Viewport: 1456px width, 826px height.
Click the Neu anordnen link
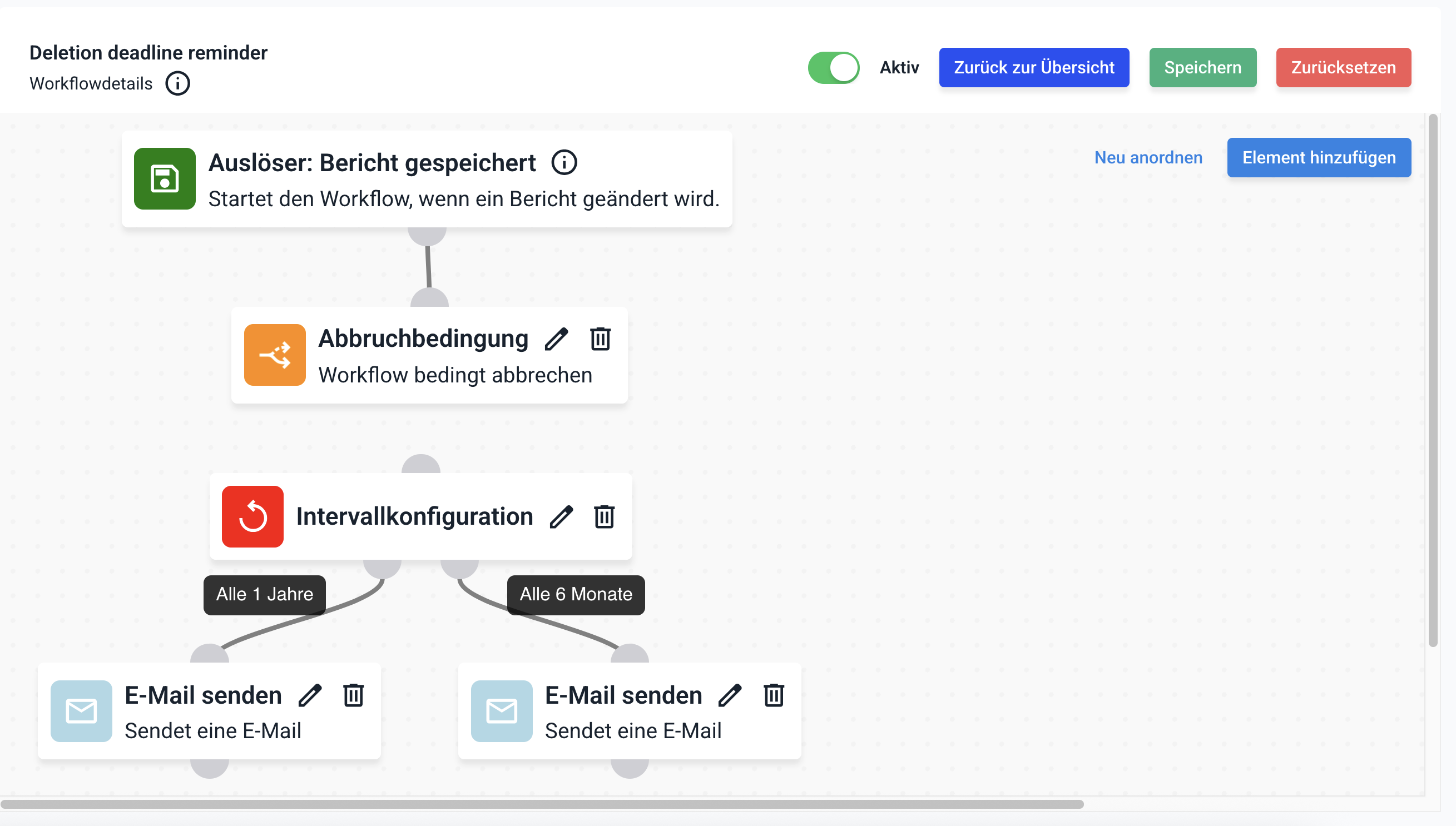[x=1148, y=158]
